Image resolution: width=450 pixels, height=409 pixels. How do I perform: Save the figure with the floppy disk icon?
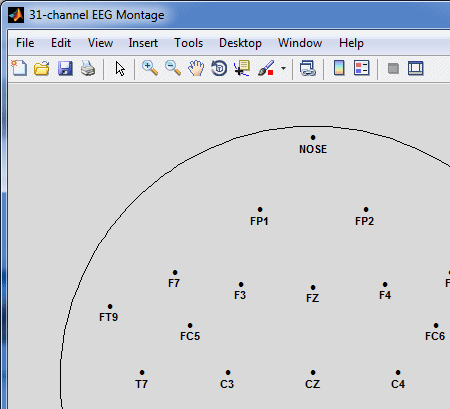pos(65,68)
